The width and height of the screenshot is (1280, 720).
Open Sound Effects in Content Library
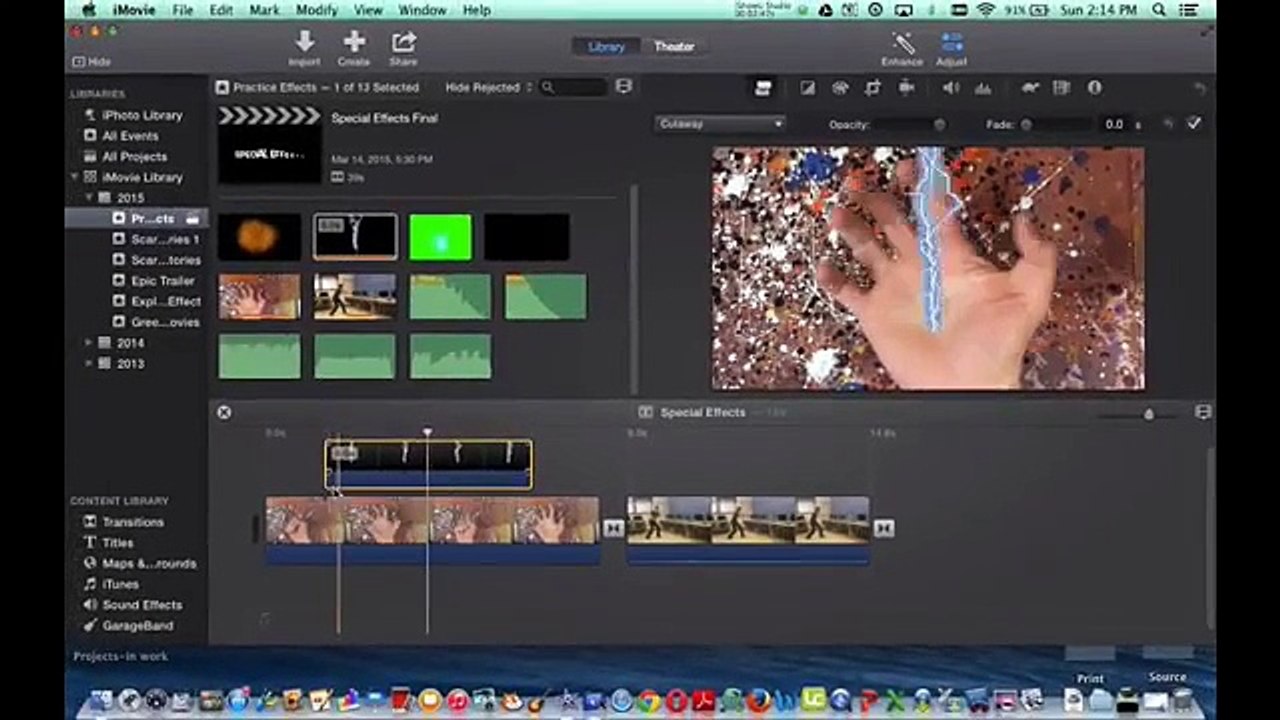(x=133, y=605)
